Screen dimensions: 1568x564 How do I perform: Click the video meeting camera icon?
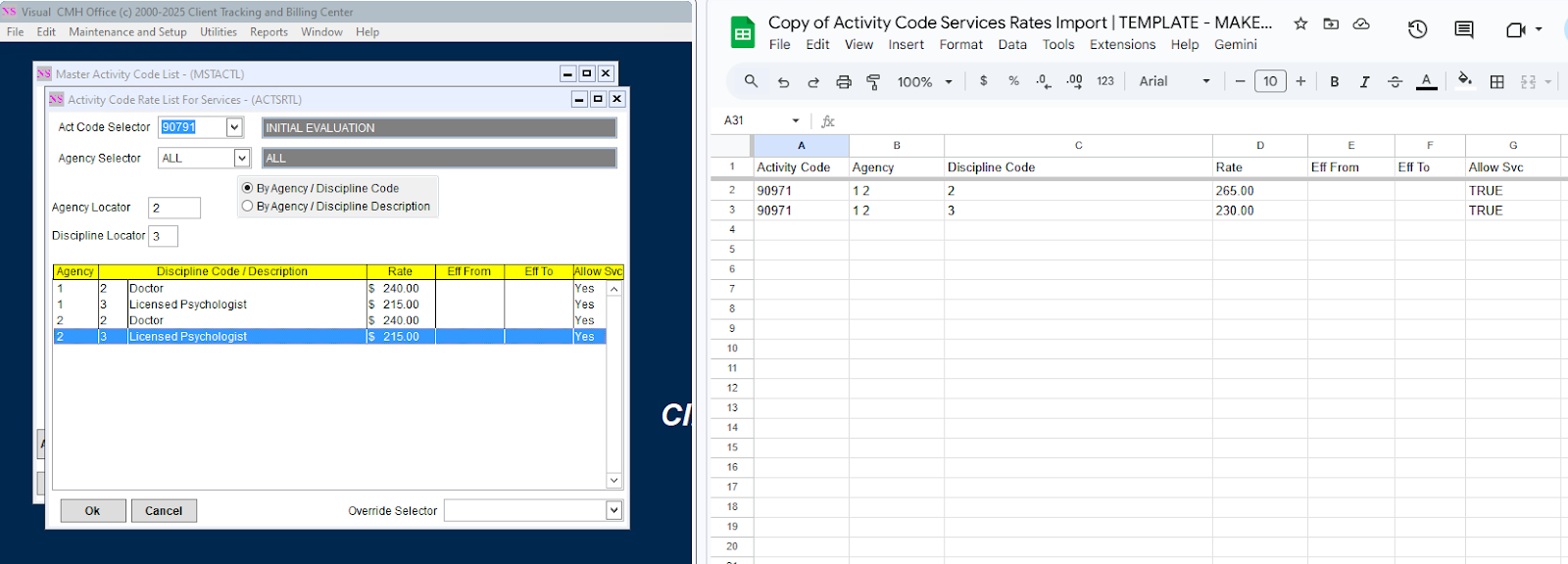pos(1515,29)
